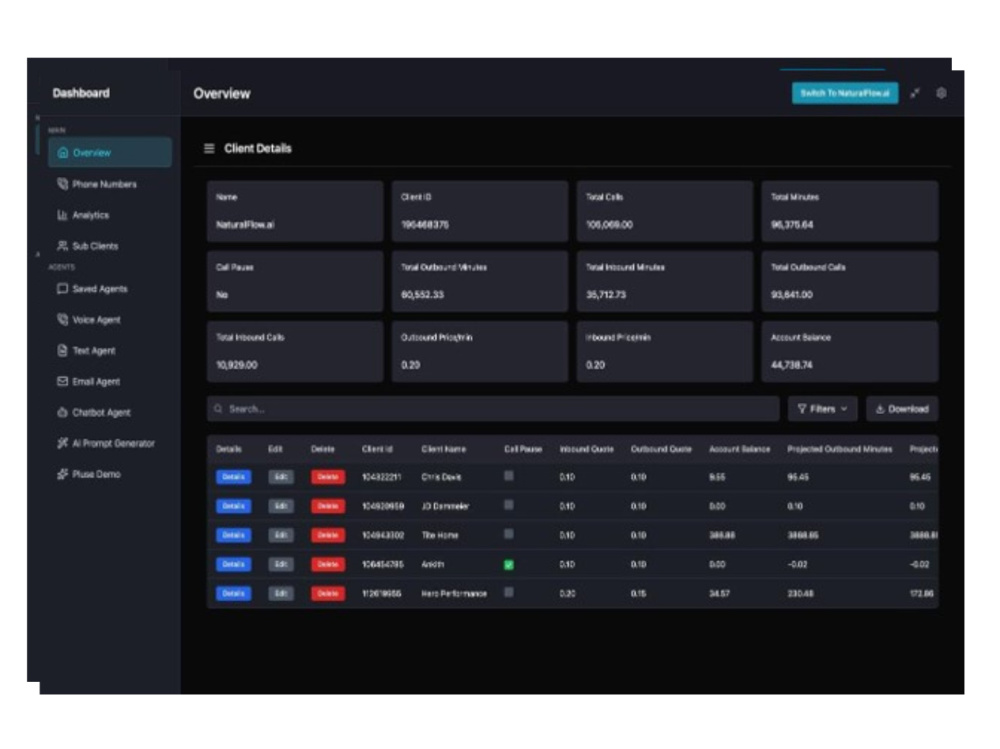
Task: Open Text Agent page
Action: click(x=93, y=351)
